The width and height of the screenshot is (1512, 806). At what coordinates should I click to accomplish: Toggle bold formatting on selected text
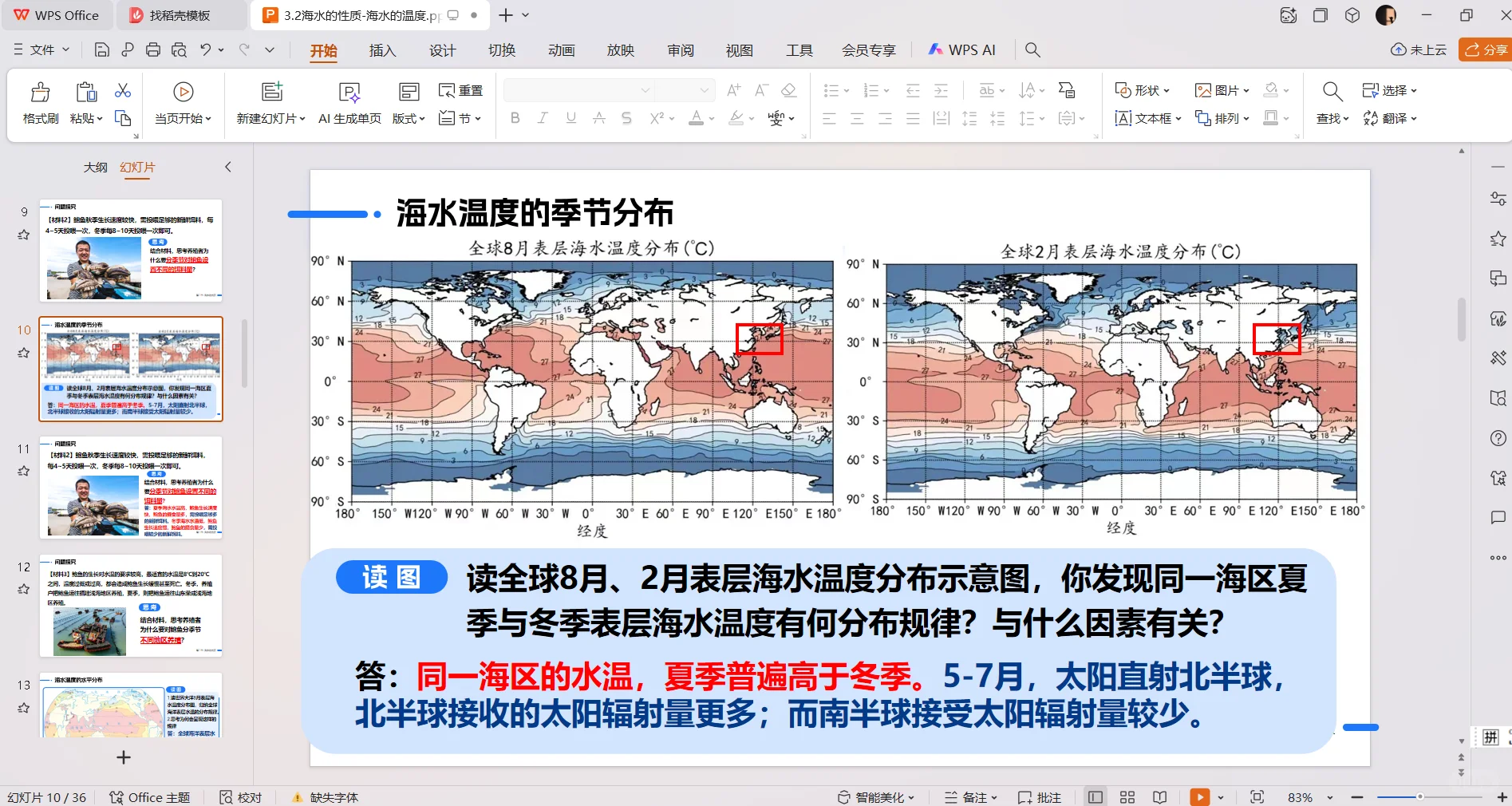point(515,117)
